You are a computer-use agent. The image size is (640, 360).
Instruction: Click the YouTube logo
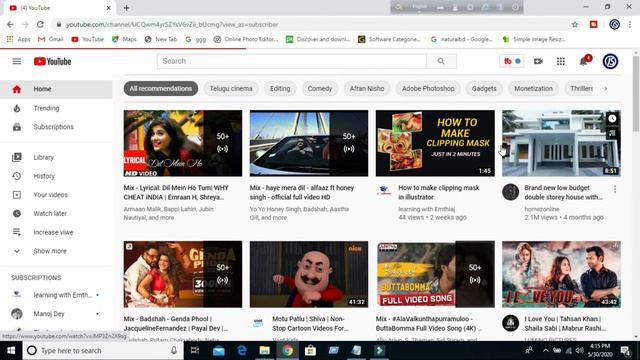(52, 61)
